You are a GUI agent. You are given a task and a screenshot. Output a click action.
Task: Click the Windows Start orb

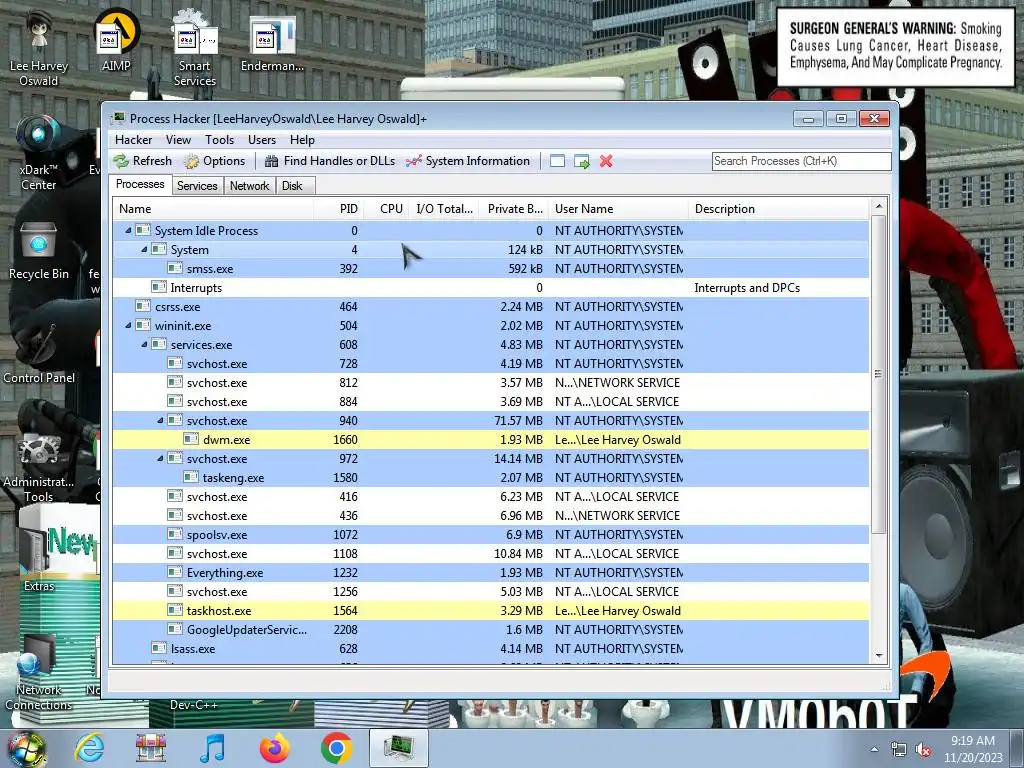coord(25,748)
